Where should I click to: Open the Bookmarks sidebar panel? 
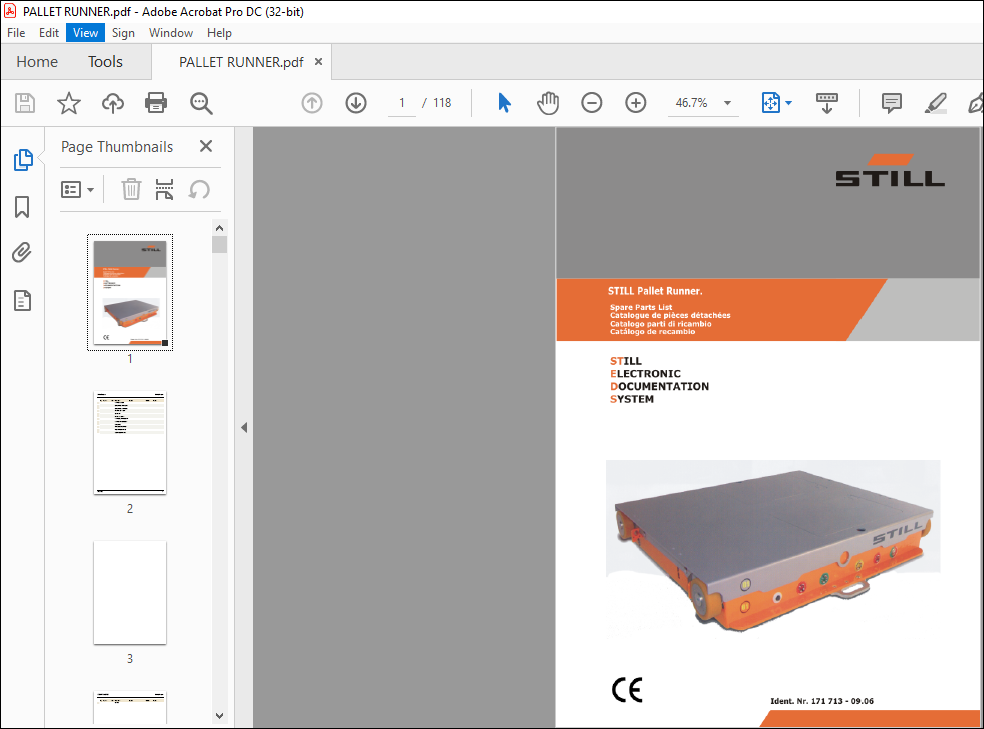coord(22,207)
